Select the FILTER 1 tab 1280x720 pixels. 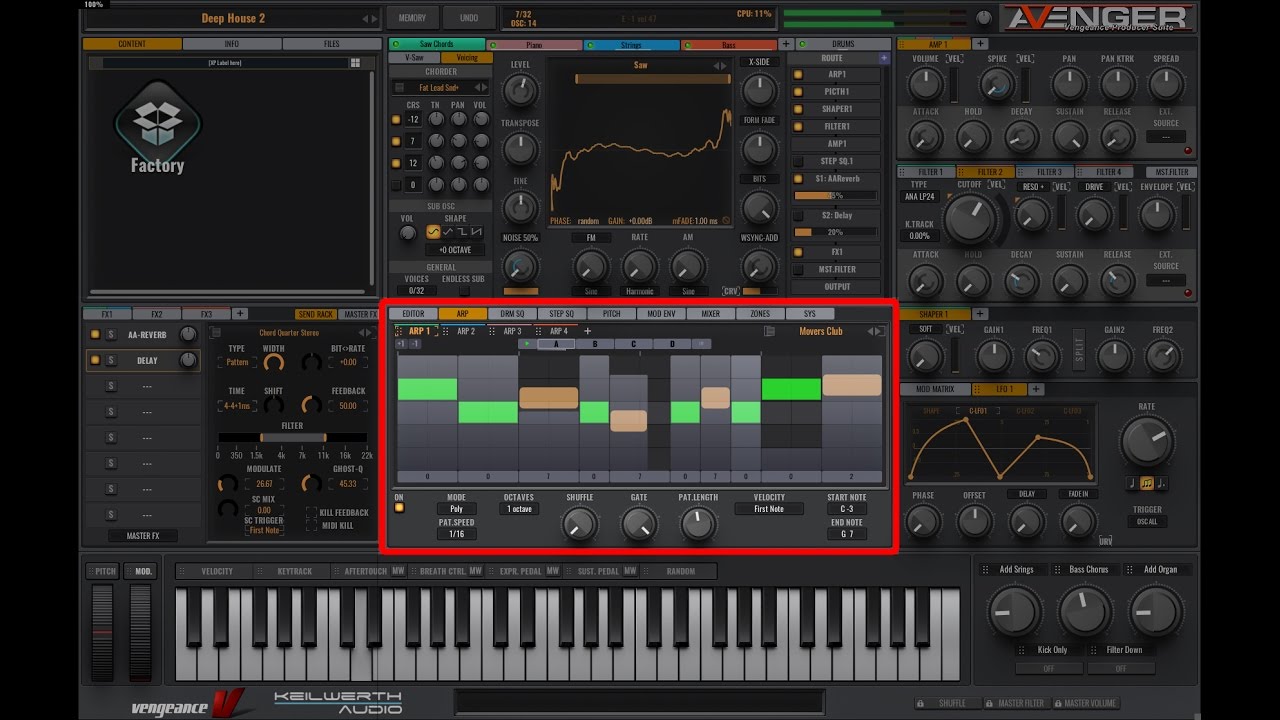(926, 172)
